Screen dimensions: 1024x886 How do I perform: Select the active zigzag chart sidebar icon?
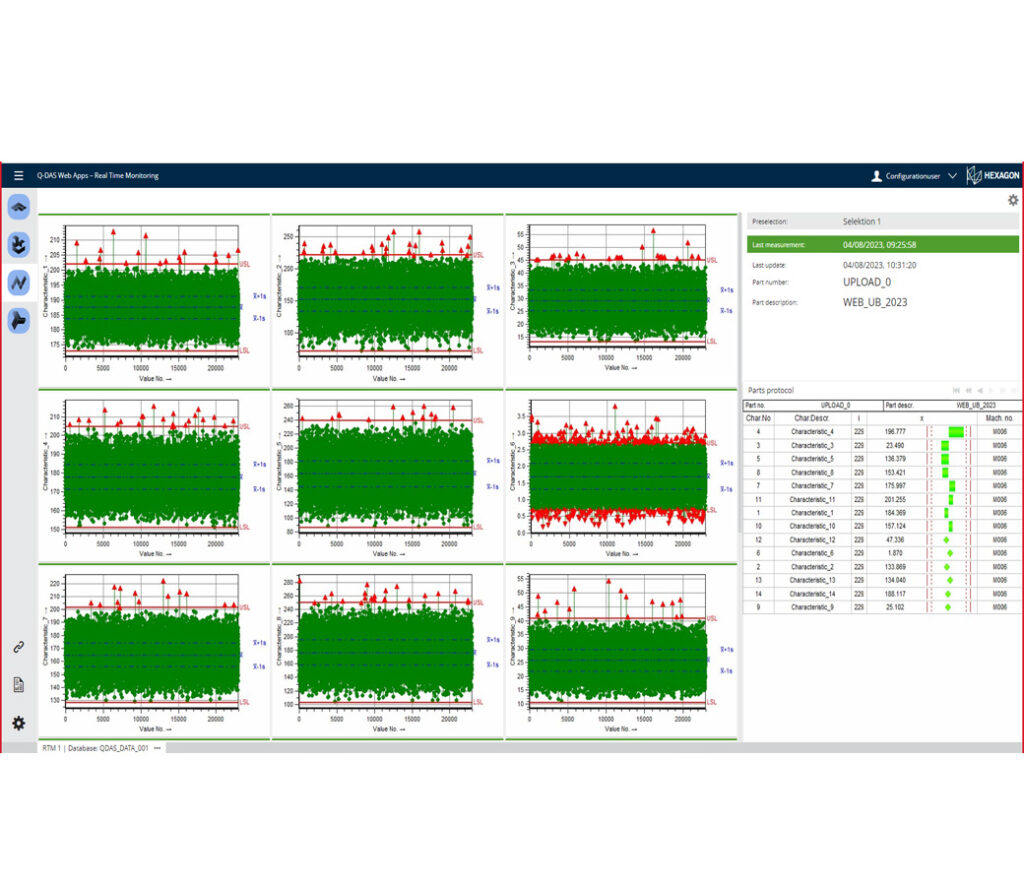coord(18,282)
